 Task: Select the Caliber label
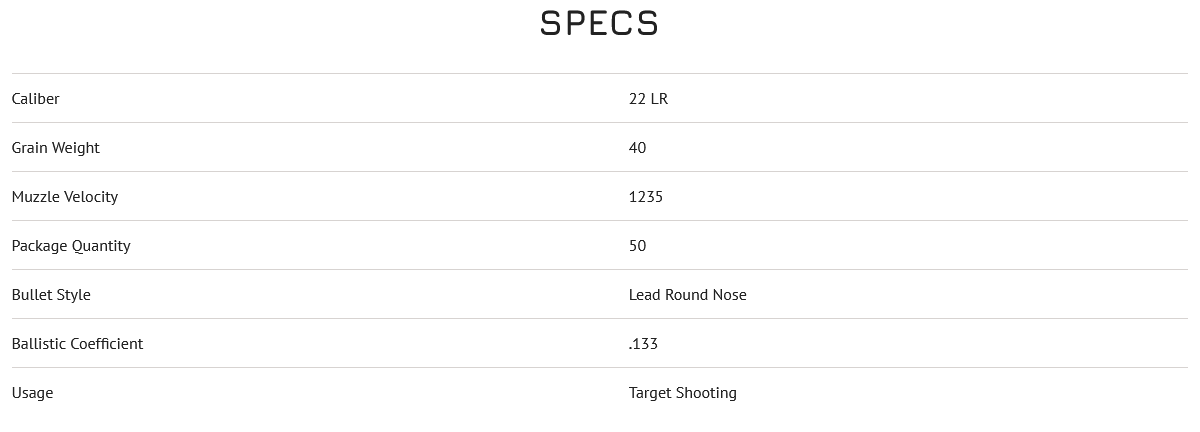[x=35, y=98]
